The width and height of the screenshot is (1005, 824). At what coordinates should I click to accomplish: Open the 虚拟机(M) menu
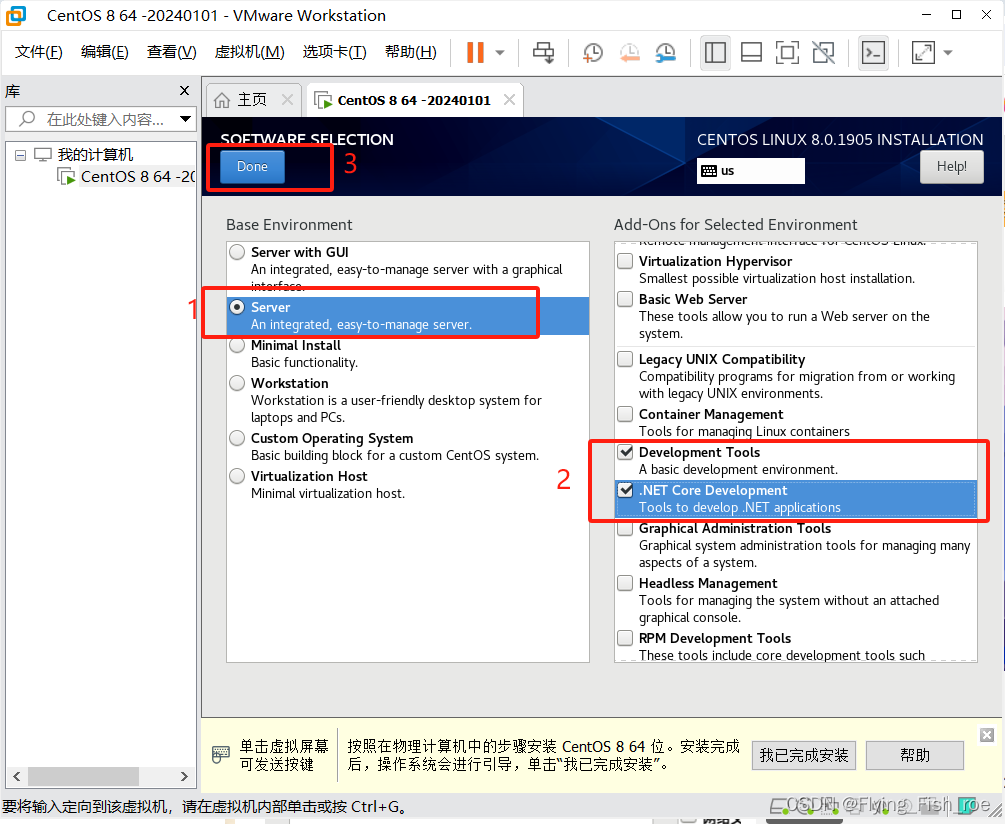(x=249, y=51)
